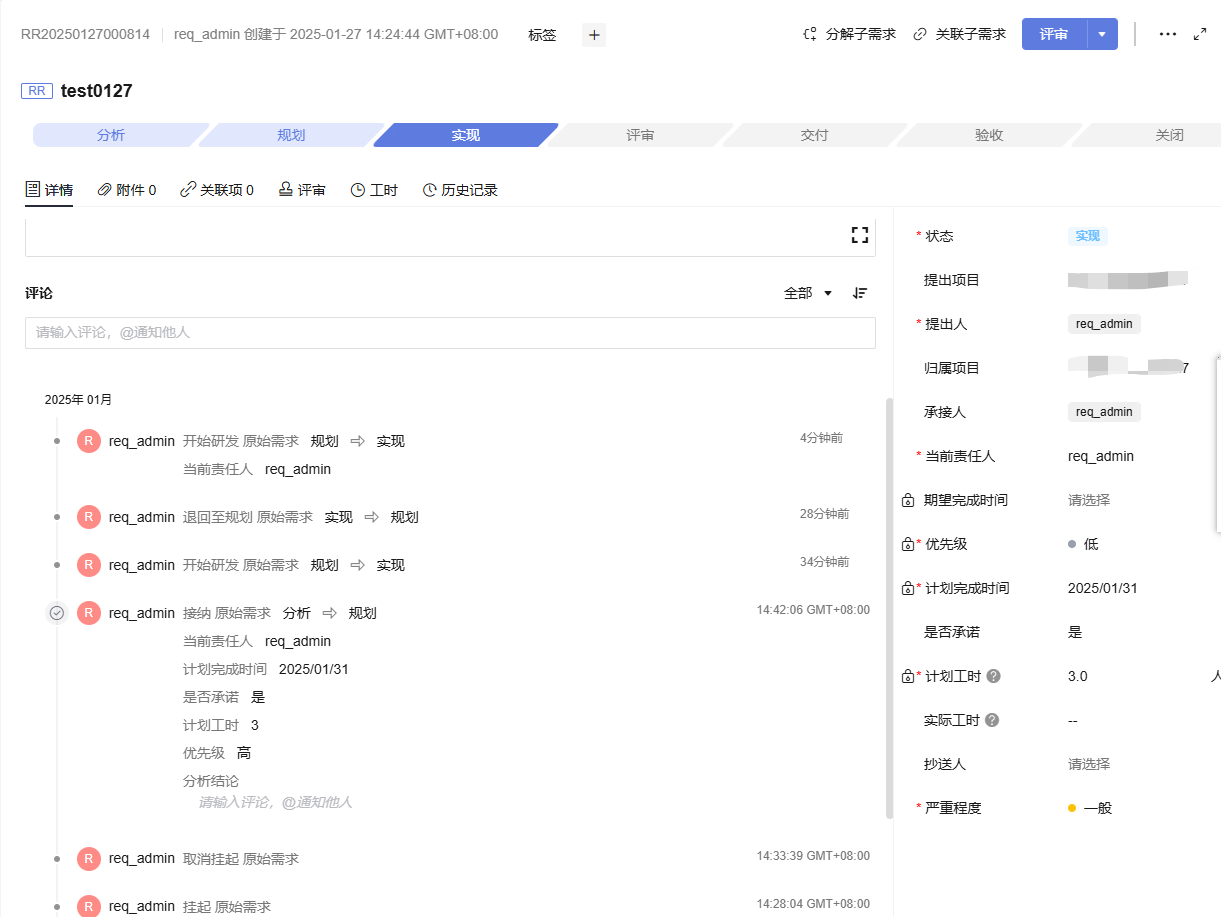This screenshot has width=1221, height=917.
Task: Click the help icon beside 实际工时
Action: coord(991,720)
